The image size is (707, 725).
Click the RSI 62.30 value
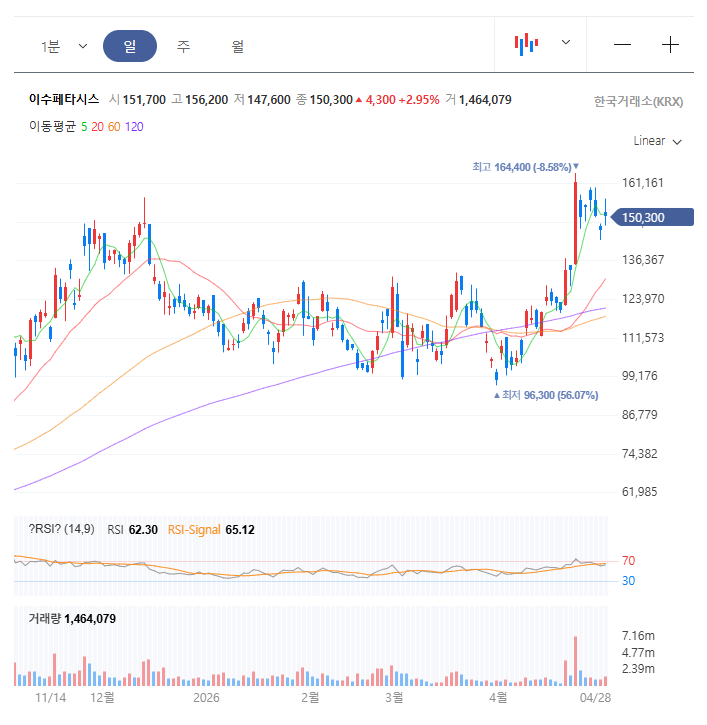point(132,530)
